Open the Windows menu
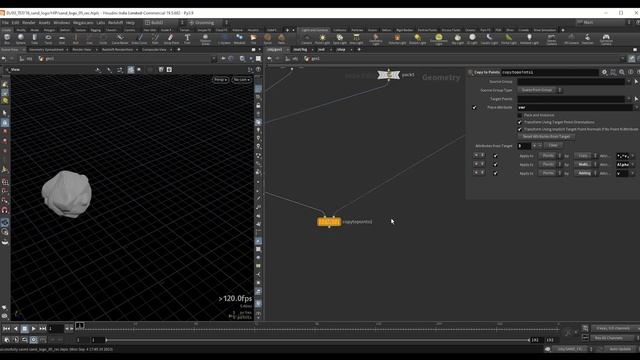Screen dimensions: 640x360 [62, 22]
